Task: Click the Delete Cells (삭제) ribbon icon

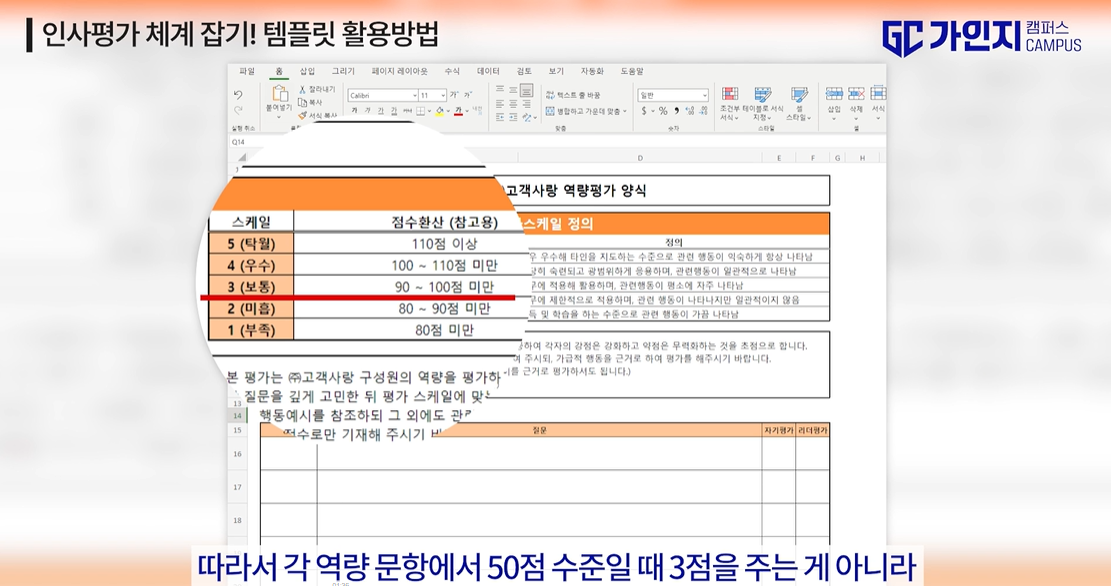Action: point(856,96)
